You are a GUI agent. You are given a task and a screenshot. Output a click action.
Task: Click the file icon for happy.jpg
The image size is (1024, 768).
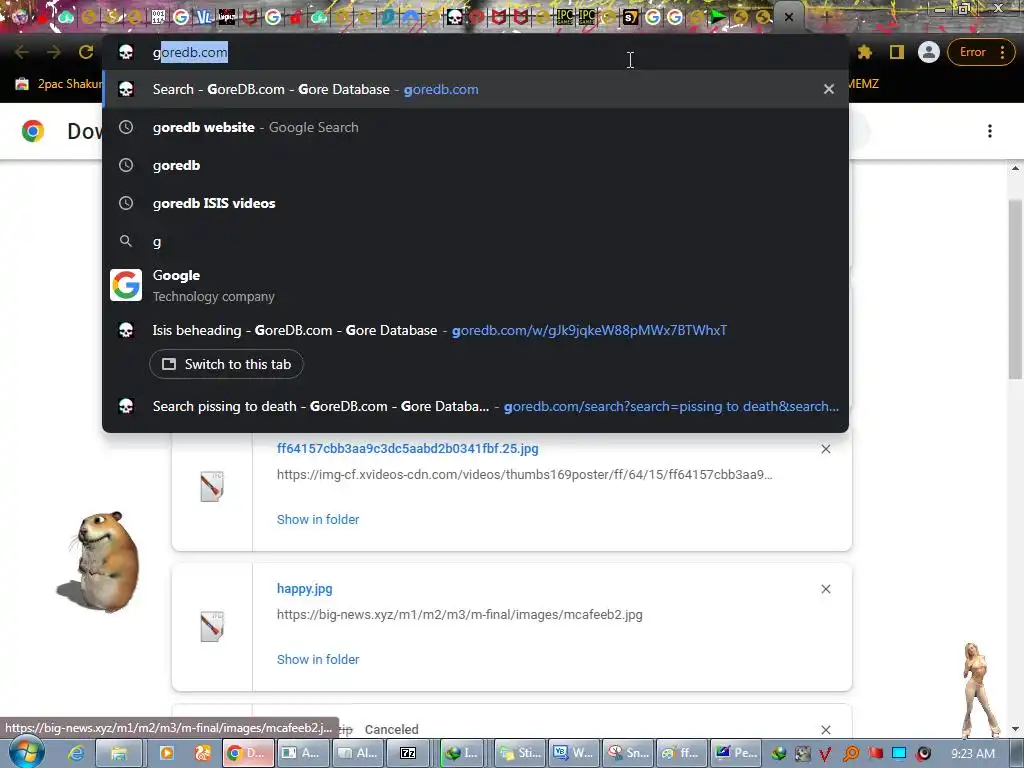(212, 627)
